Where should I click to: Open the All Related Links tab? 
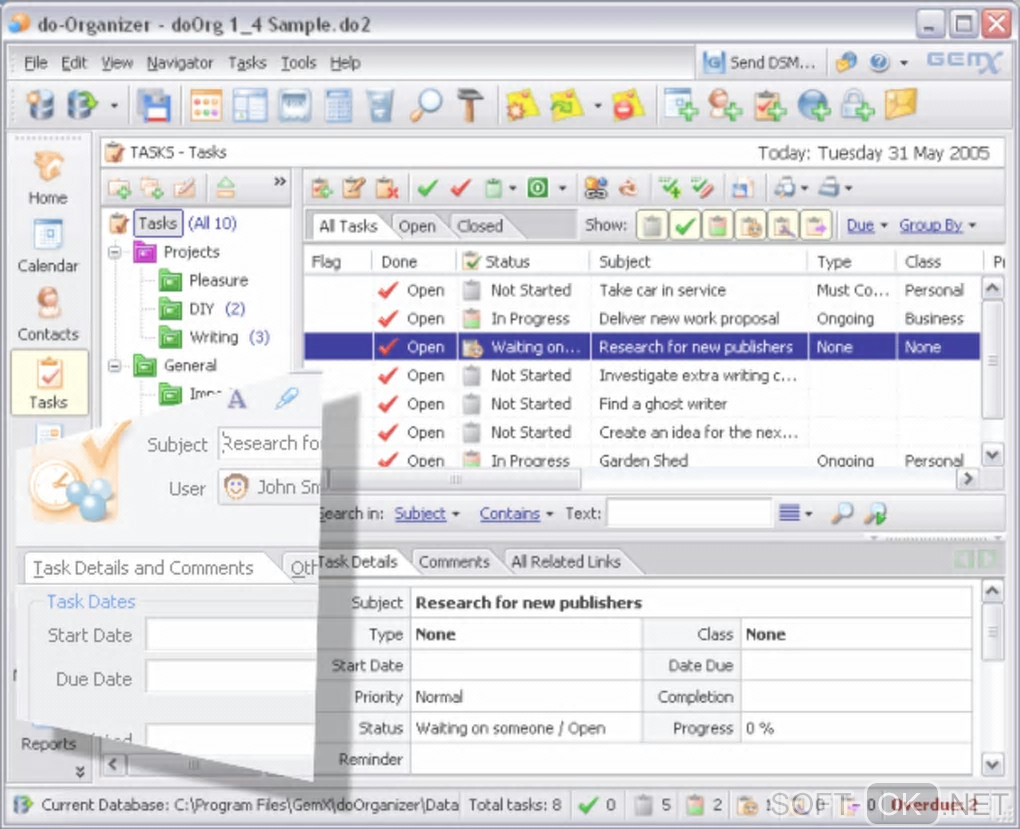click(x=565, y=562)
